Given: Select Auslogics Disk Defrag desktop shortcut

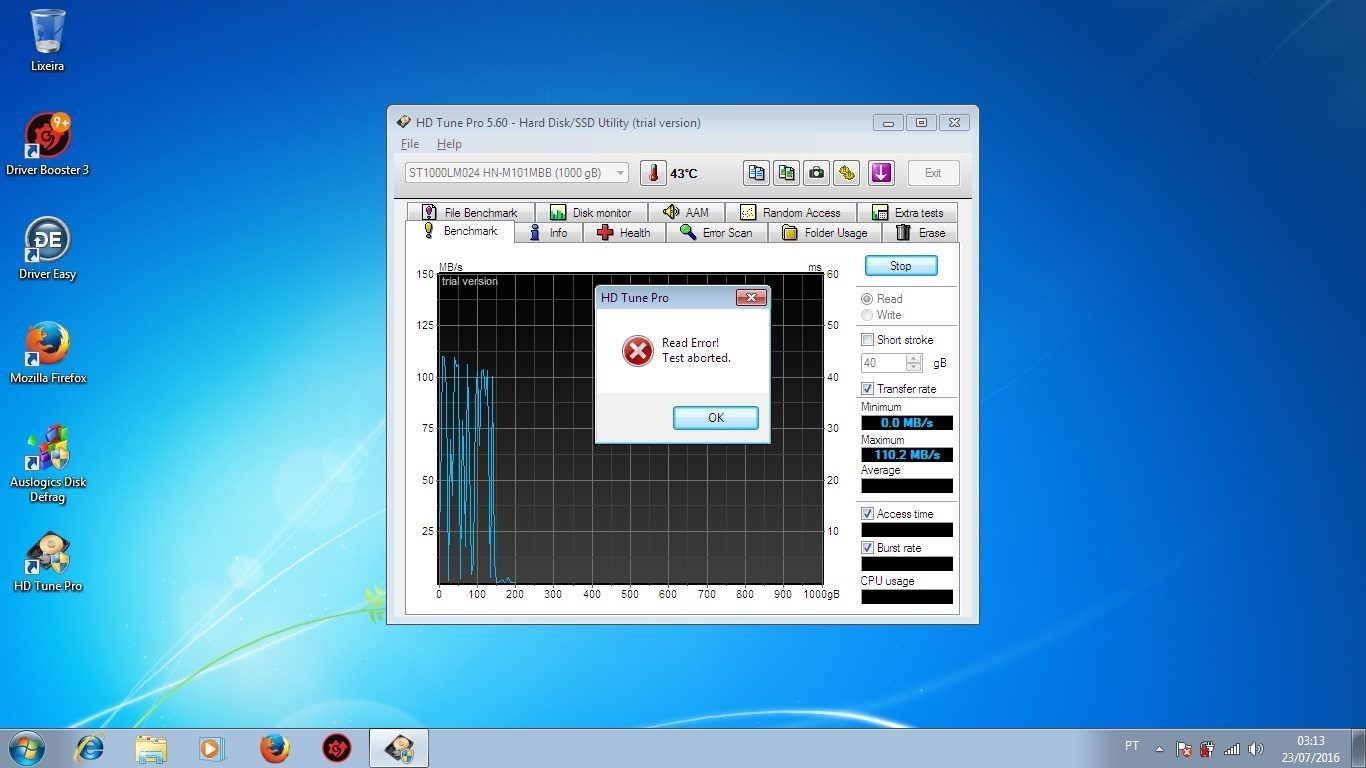Looking at the screenshot, I should [47, 464].
